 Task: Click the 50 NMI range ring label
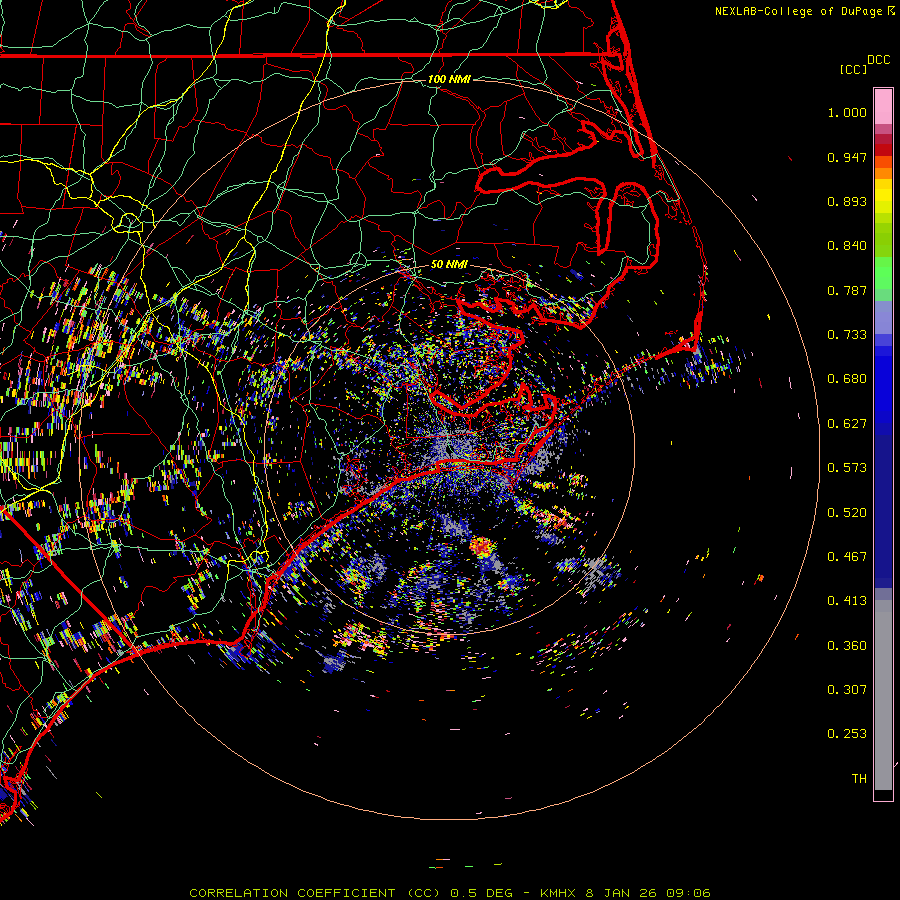(x=449, y=265)
